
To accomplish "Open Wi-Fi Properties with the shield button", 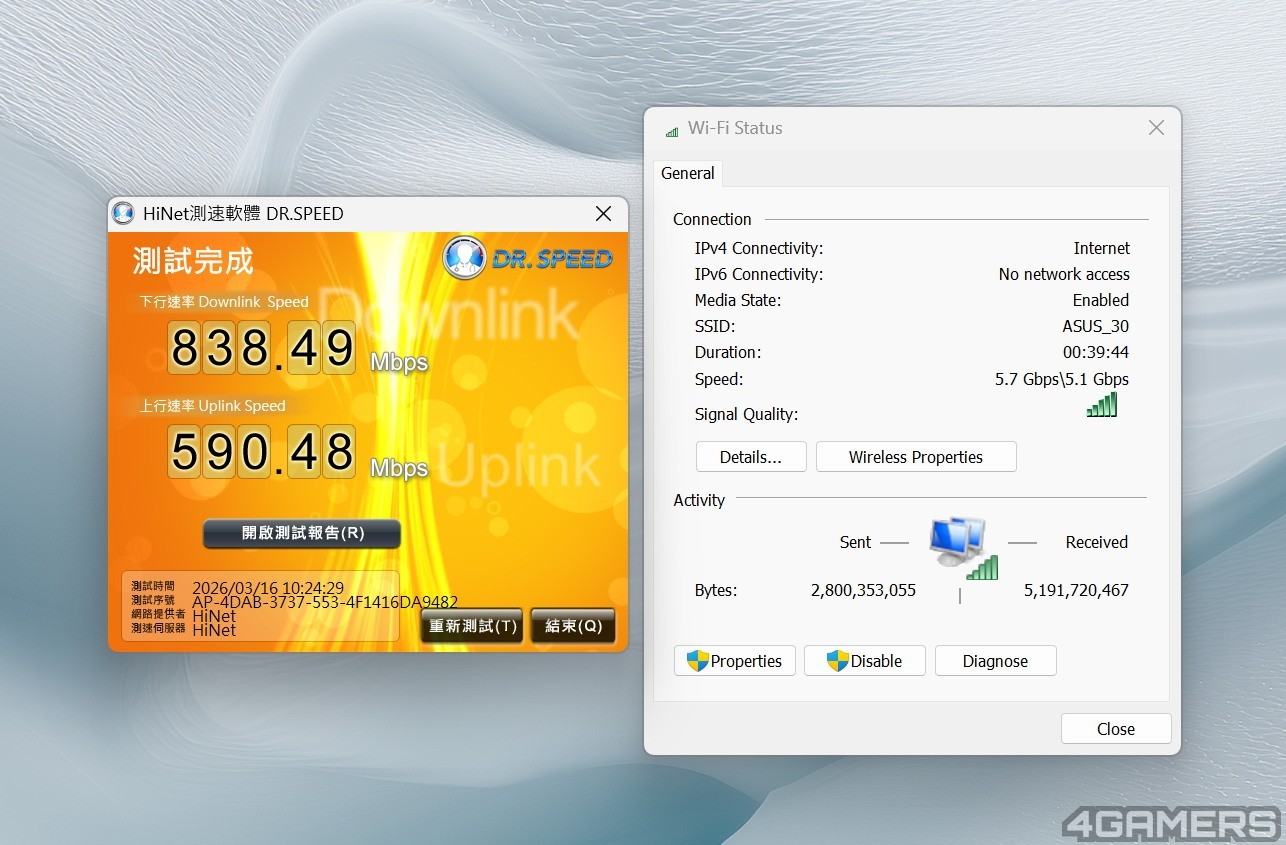I will 735,661.
